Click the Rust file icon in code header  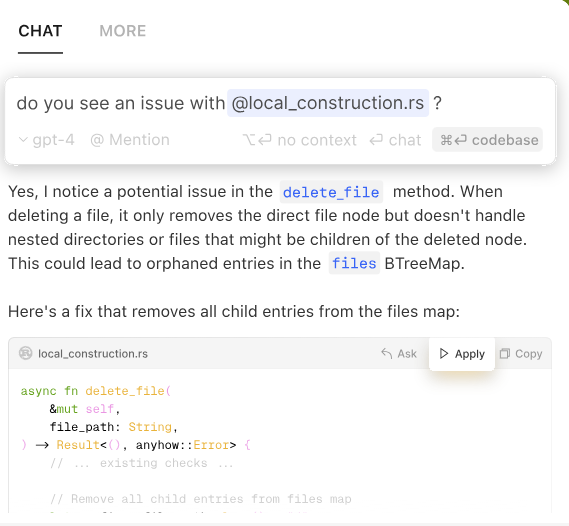(25, 353)
